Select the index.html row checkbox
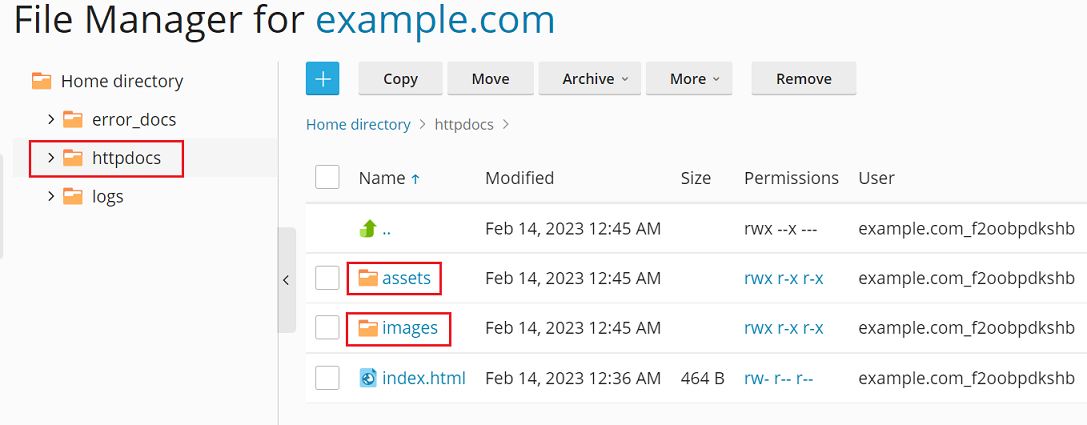This screenshot has width=1087, height=425. pyautogui.click(x=327, y=378)
